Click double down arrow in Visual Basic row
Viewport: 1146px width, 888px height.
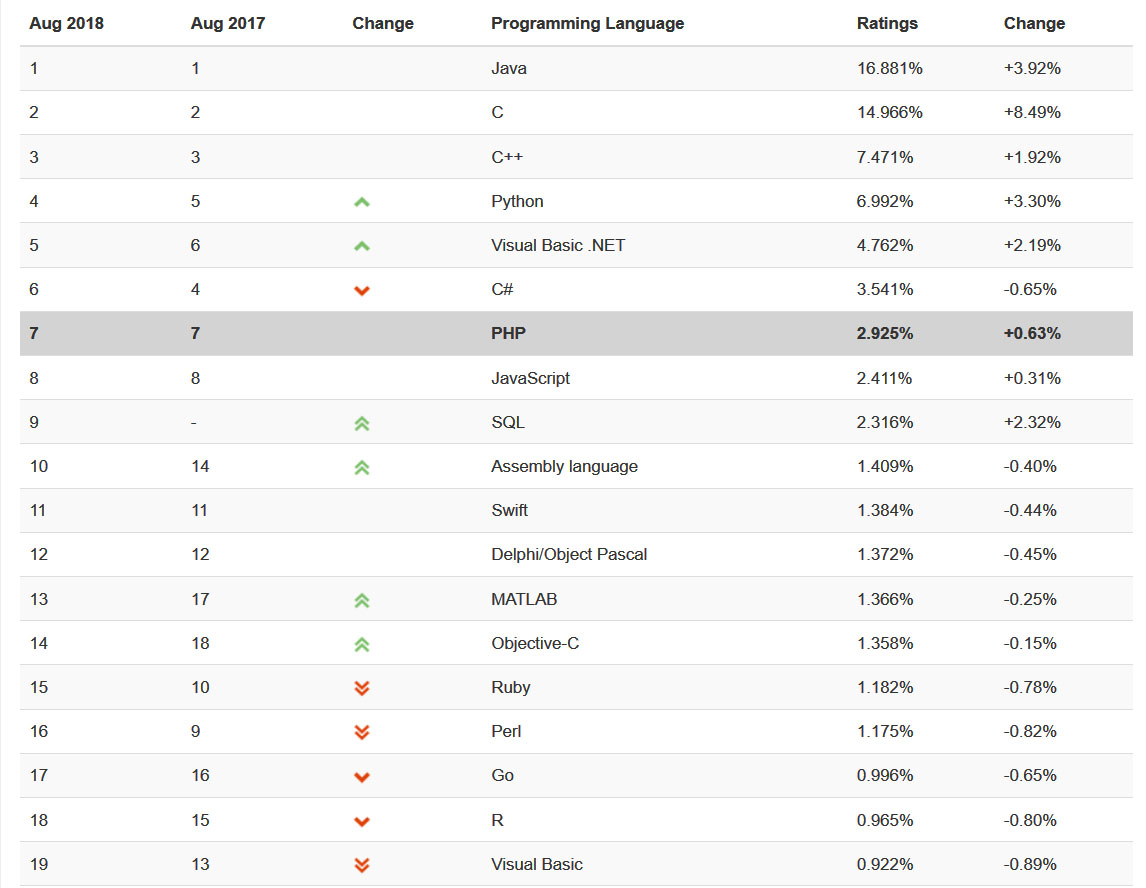362,865
